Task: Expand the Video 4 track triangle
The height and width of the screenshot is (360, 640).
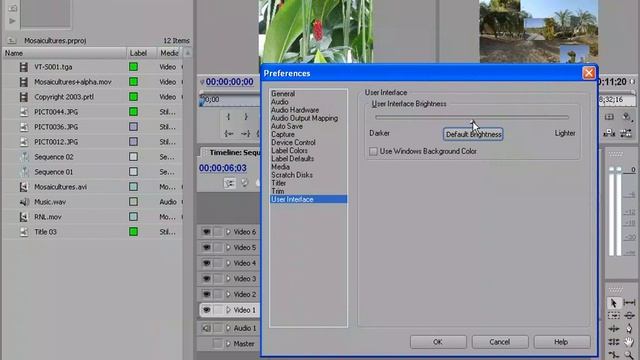Action: (228, 263)
